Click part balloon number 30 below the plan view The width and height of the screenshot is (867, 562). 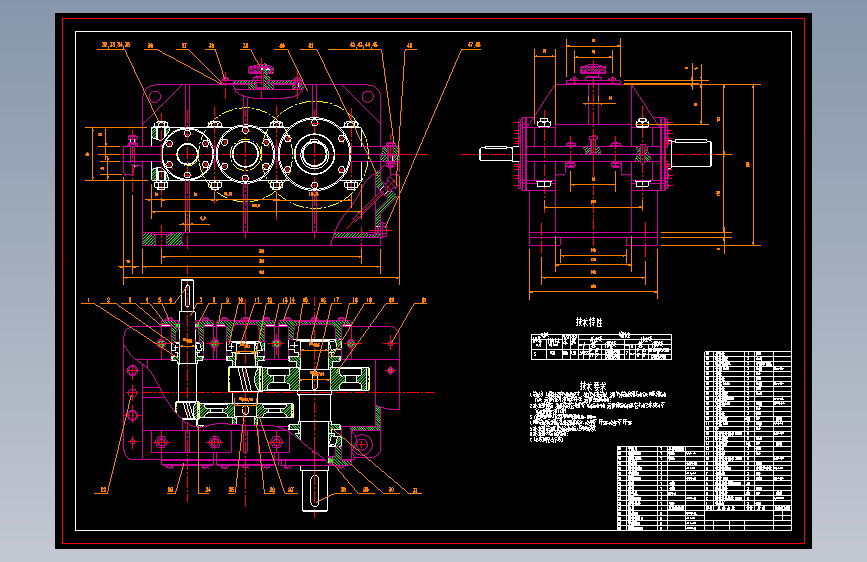click(x=391, y=490)
